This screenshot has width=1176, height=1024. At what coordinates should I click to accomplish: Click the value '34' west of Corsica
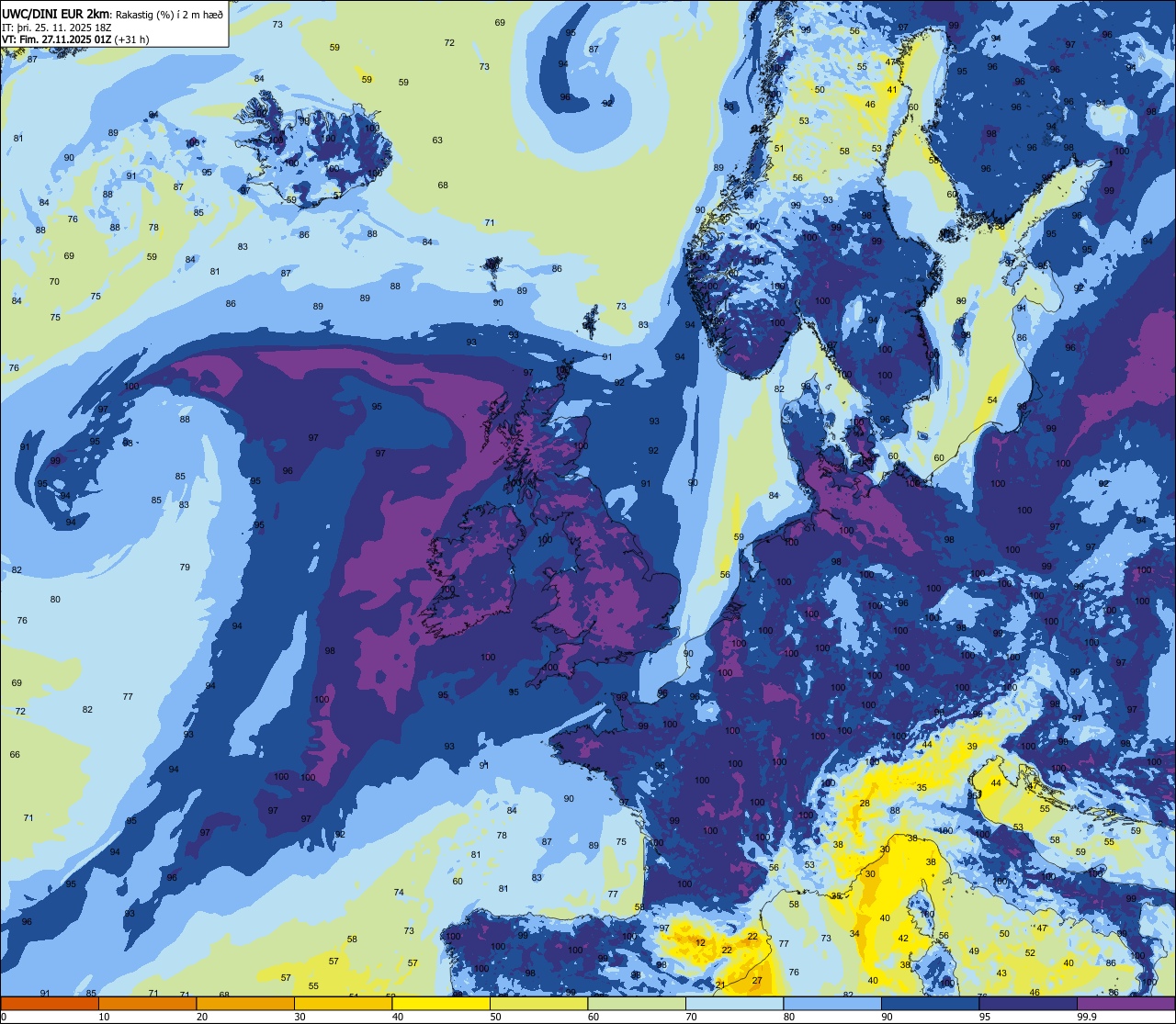pyautogui.click(x=854, y=934)
